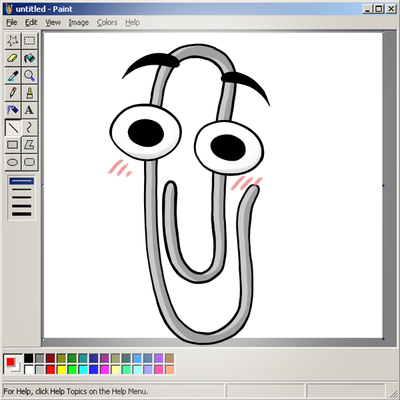Image resolution: width=400 pixels, height=400 pixels.
Task: Pick the bright cyan palette swatch
Action: click(x=83, y=369)
